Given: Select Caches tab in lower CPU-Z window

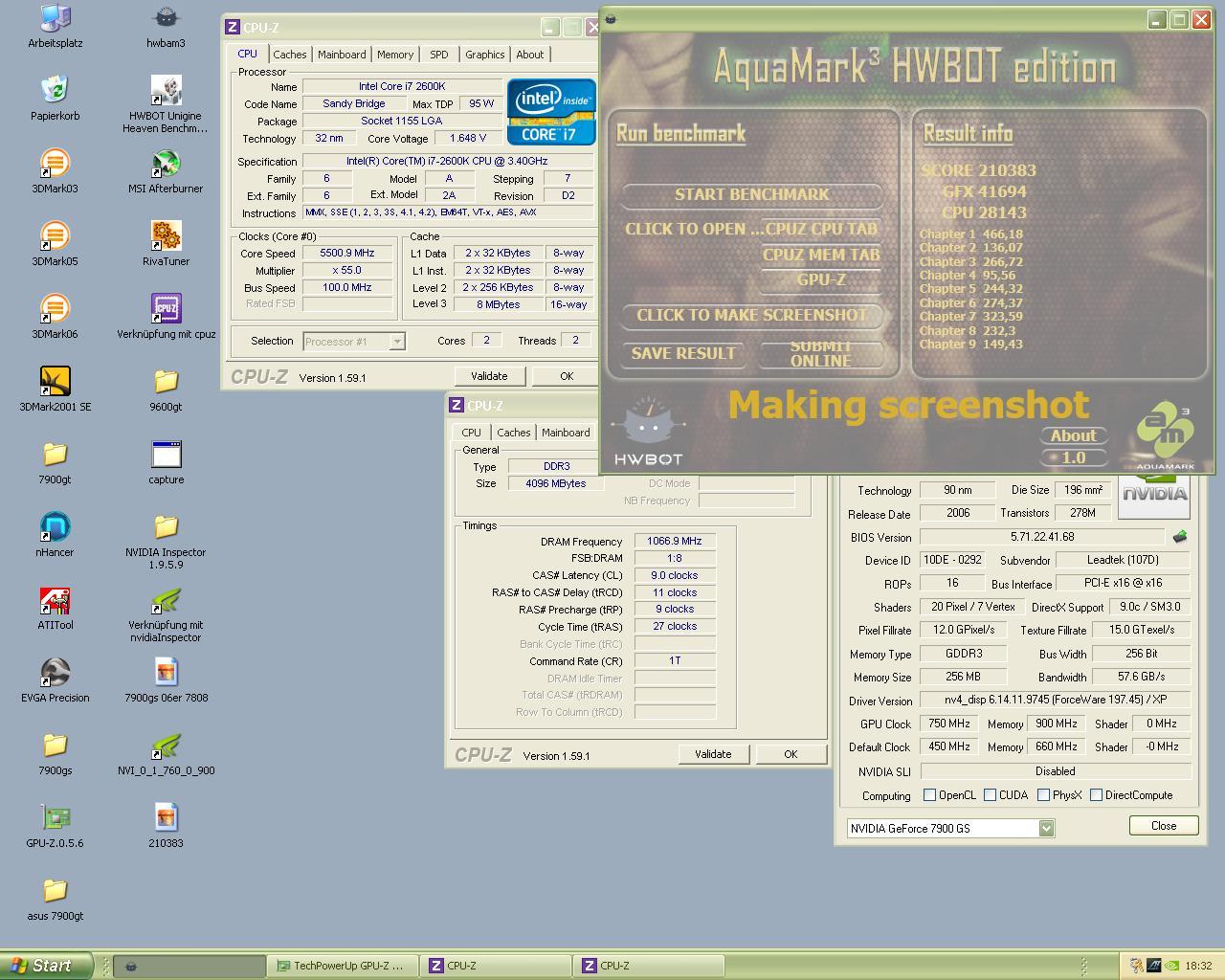Looking at the screenshot, I should click(514, 433).
